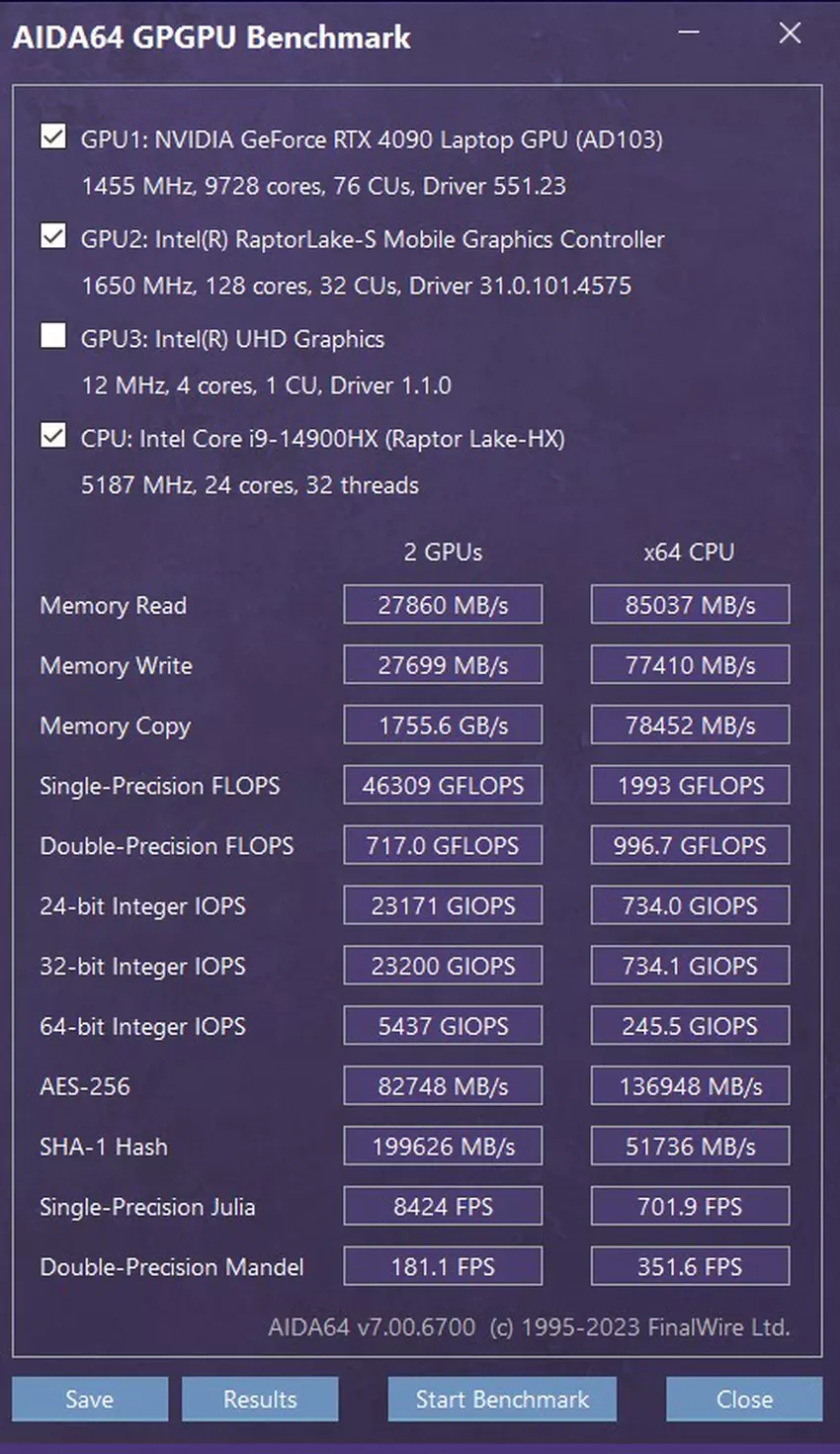
Task: Click the CPU AES-256 result 136948 MB/s
Action: [x=690, y=1086]
